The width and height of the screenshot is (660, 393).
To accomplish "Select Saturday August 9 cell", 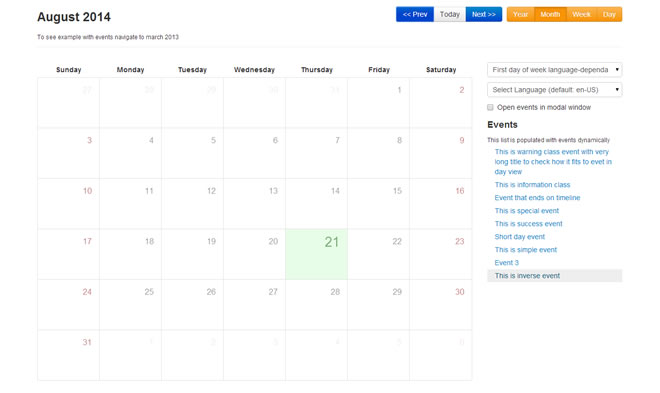I will click(x=441, y=153).
